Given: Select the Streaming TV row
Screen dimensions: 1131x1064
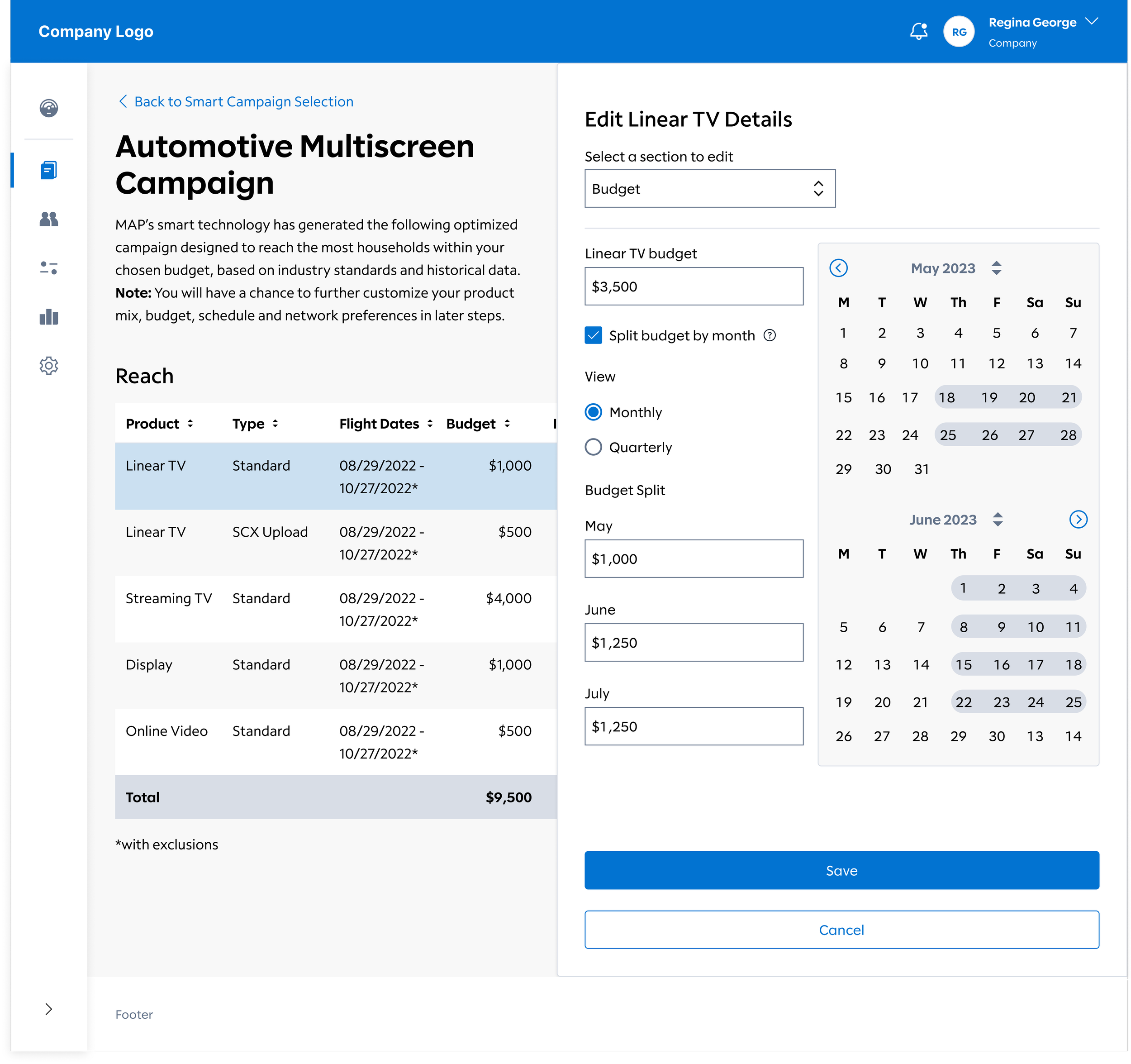Looking at the screenshot, I should tap(336, 609).
